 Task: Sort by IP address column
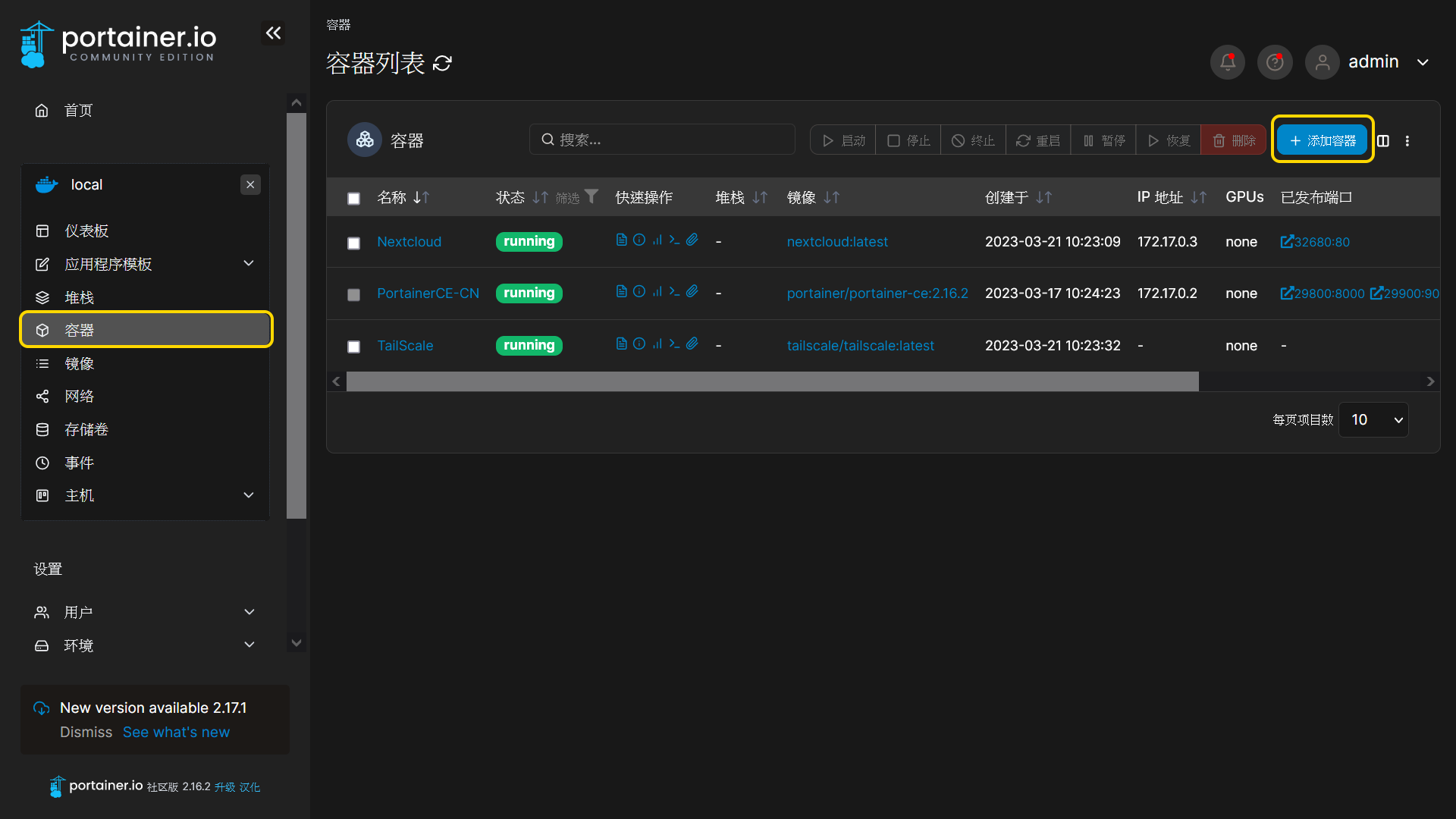tap(1172, 197)
